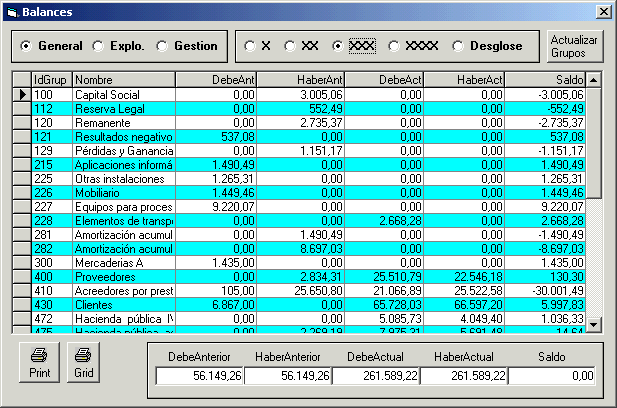Click the DebeAnterior total field
Screen dimensions: 617x408
200,375
